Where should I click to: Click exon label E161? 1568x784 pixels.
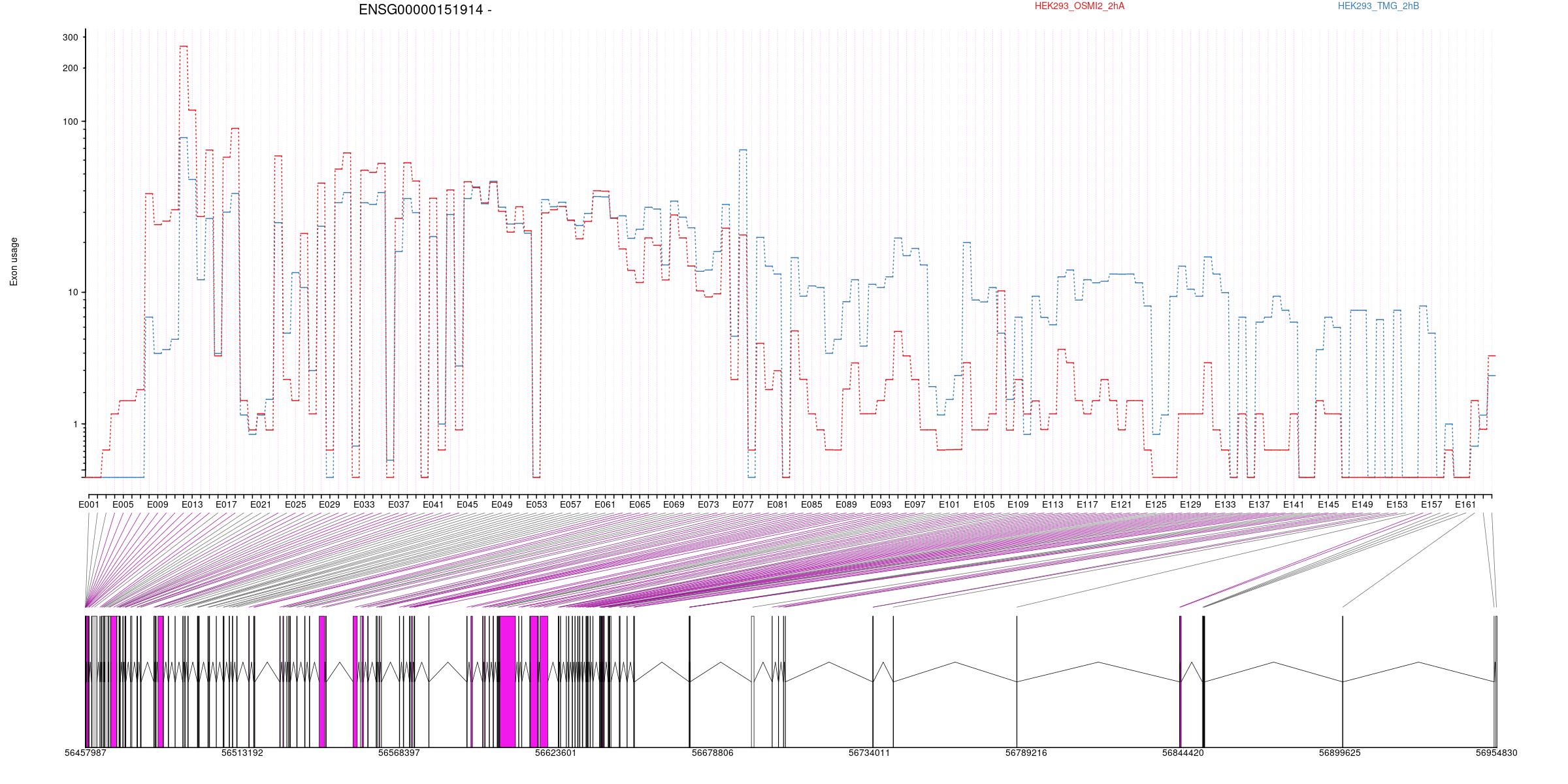(x=1465, y=504)
